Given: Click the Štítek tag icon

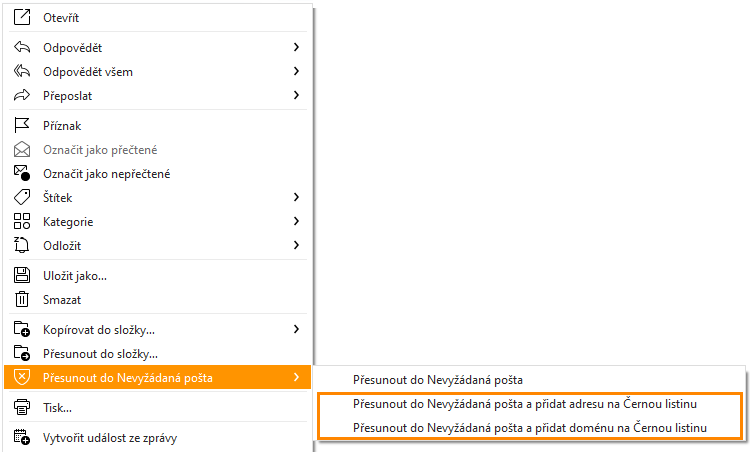Looking at the screenshot, I should click(x=22, y=198).
